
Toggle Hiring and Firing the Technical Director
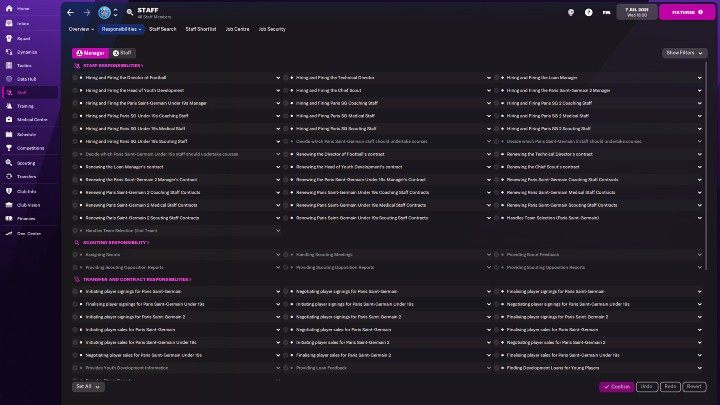287,77
